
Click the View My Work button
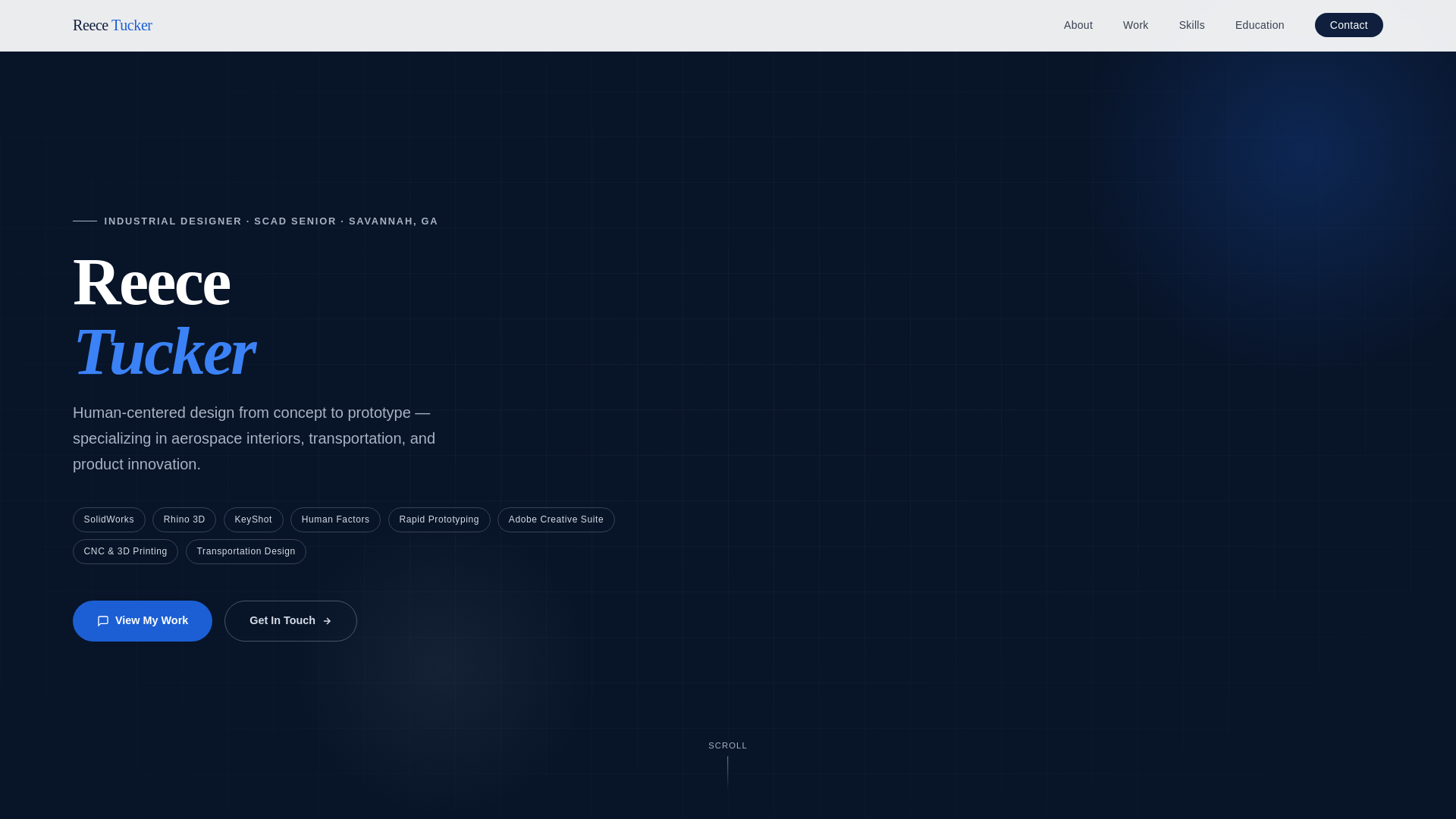pyautogui.click(x=143, y=621)
